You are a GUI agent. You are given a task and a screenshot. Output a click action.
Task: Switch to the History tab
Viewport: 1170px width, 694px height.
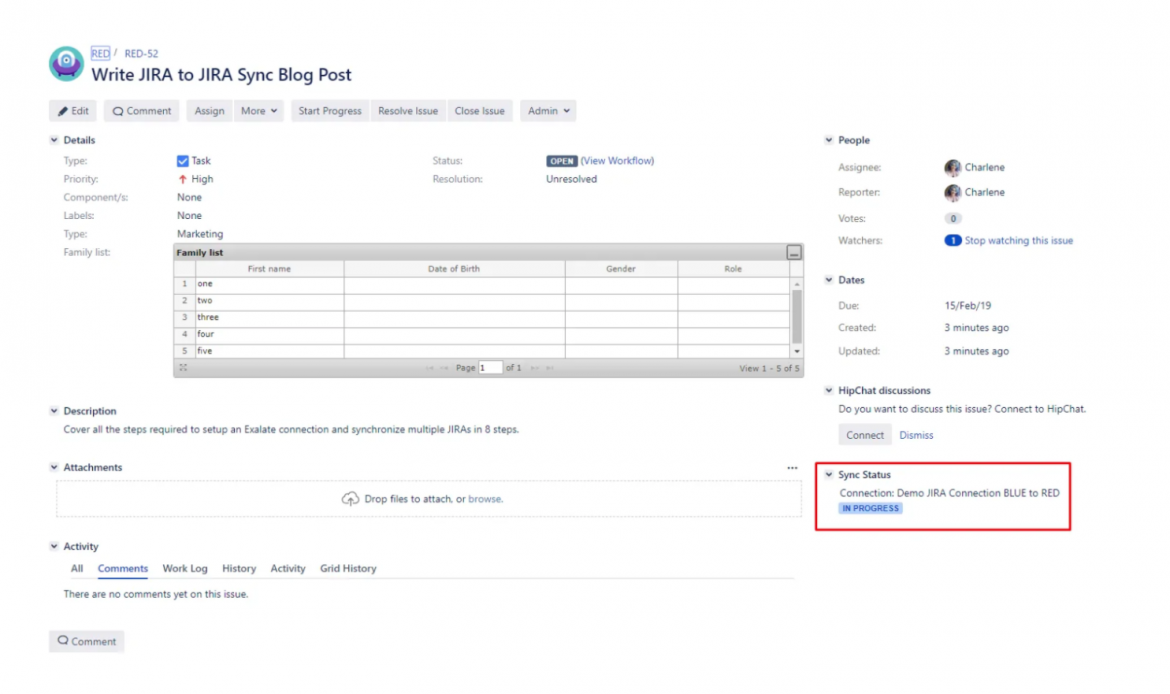[239, 569]
